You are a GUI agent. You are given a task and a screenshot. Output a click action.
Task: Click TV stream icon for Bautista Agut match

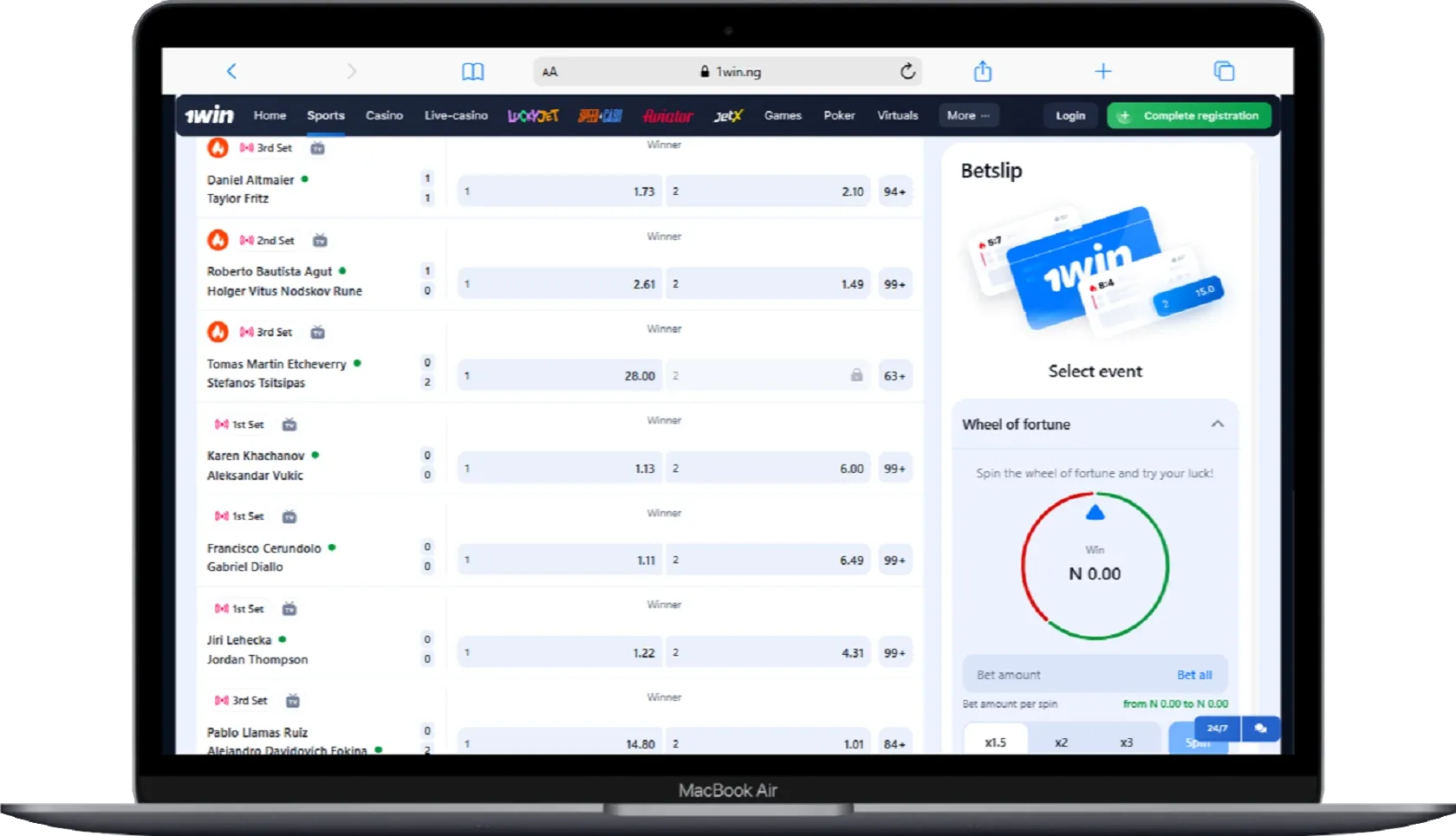click(320, 240)
